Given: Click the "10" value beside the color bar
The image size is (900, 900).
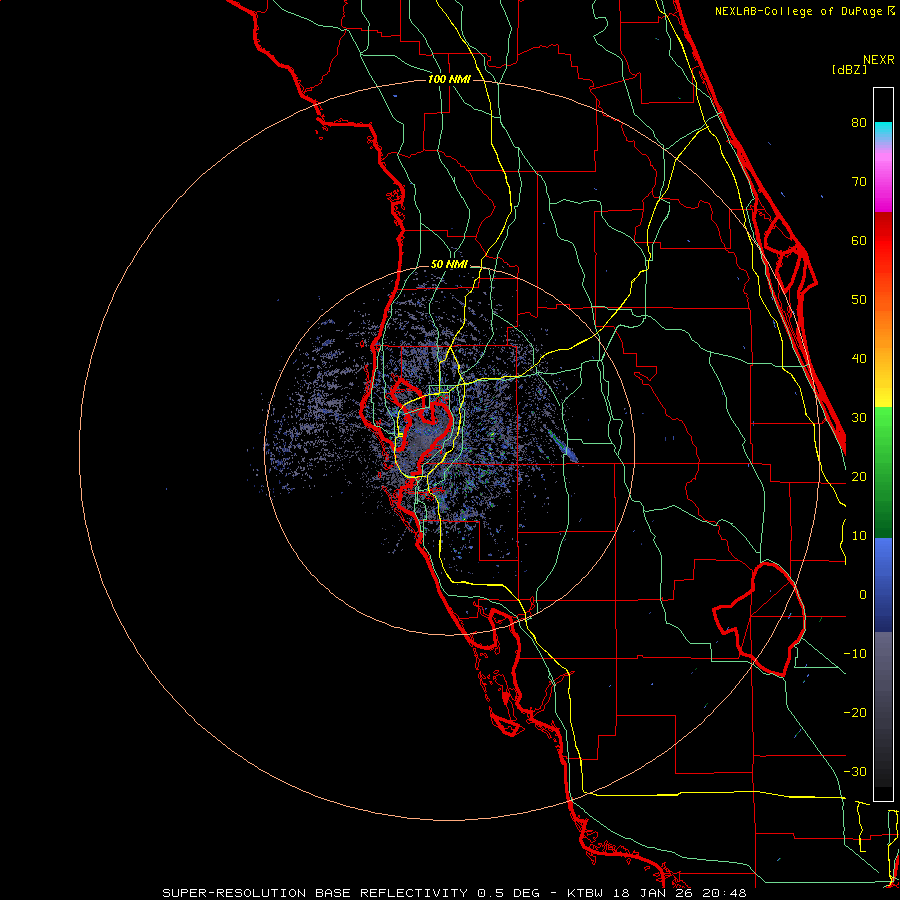Looking at the screenshot, I should 859,536.
